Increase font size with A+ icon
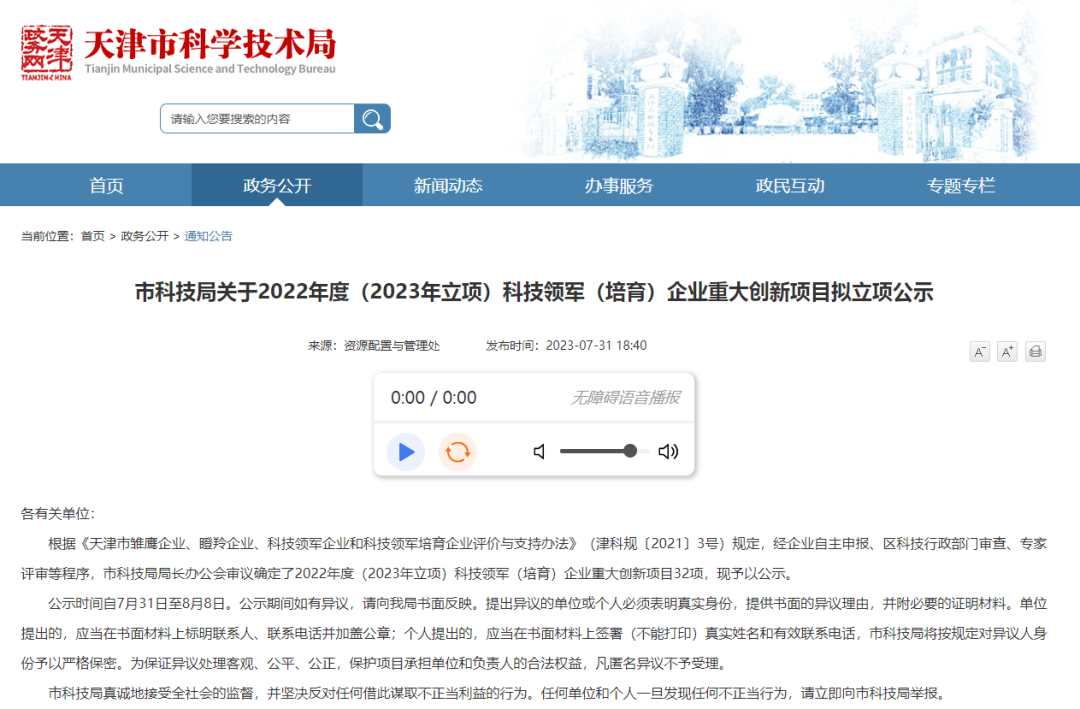Screen dimensions: 1080x709 1007,351
